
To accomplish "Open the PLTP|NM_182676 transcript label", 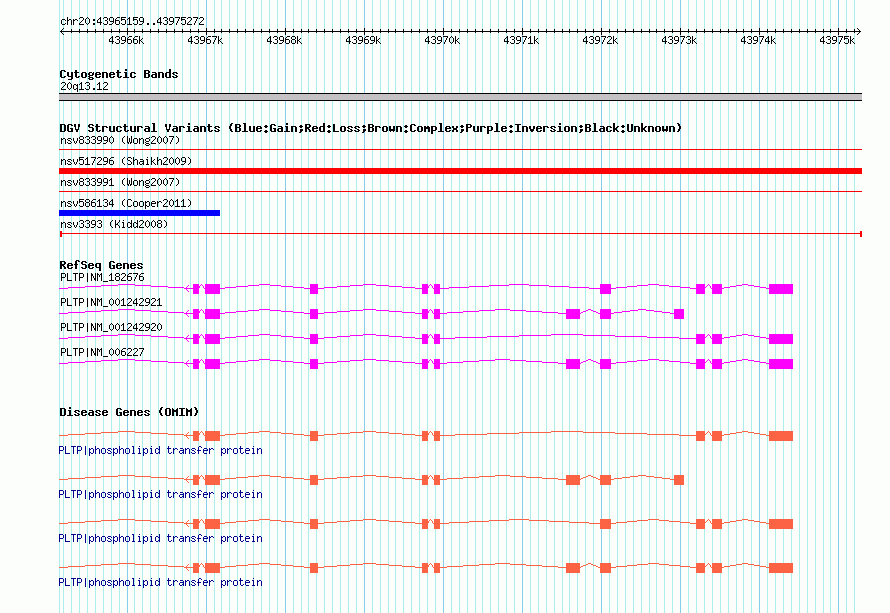I will click(102, 278).
